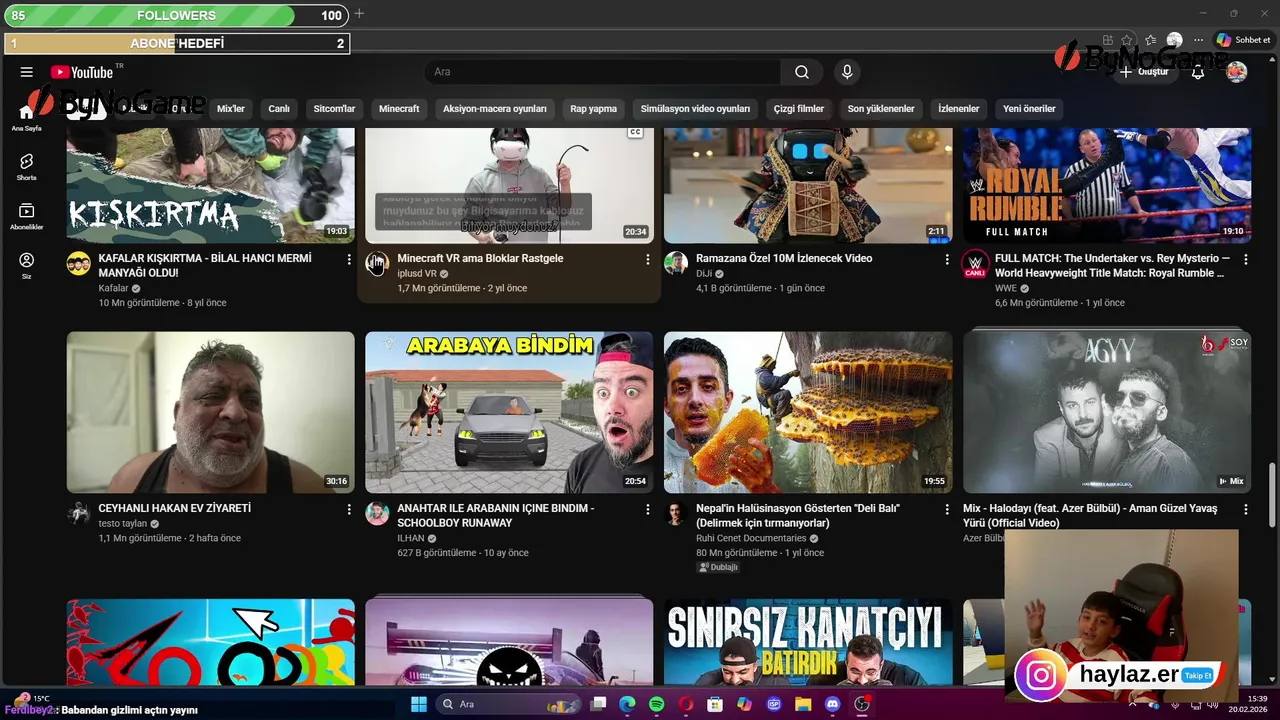Go to YouTube home via logo
This screenshot has height=720, width=1280.
tap(82, 72)
